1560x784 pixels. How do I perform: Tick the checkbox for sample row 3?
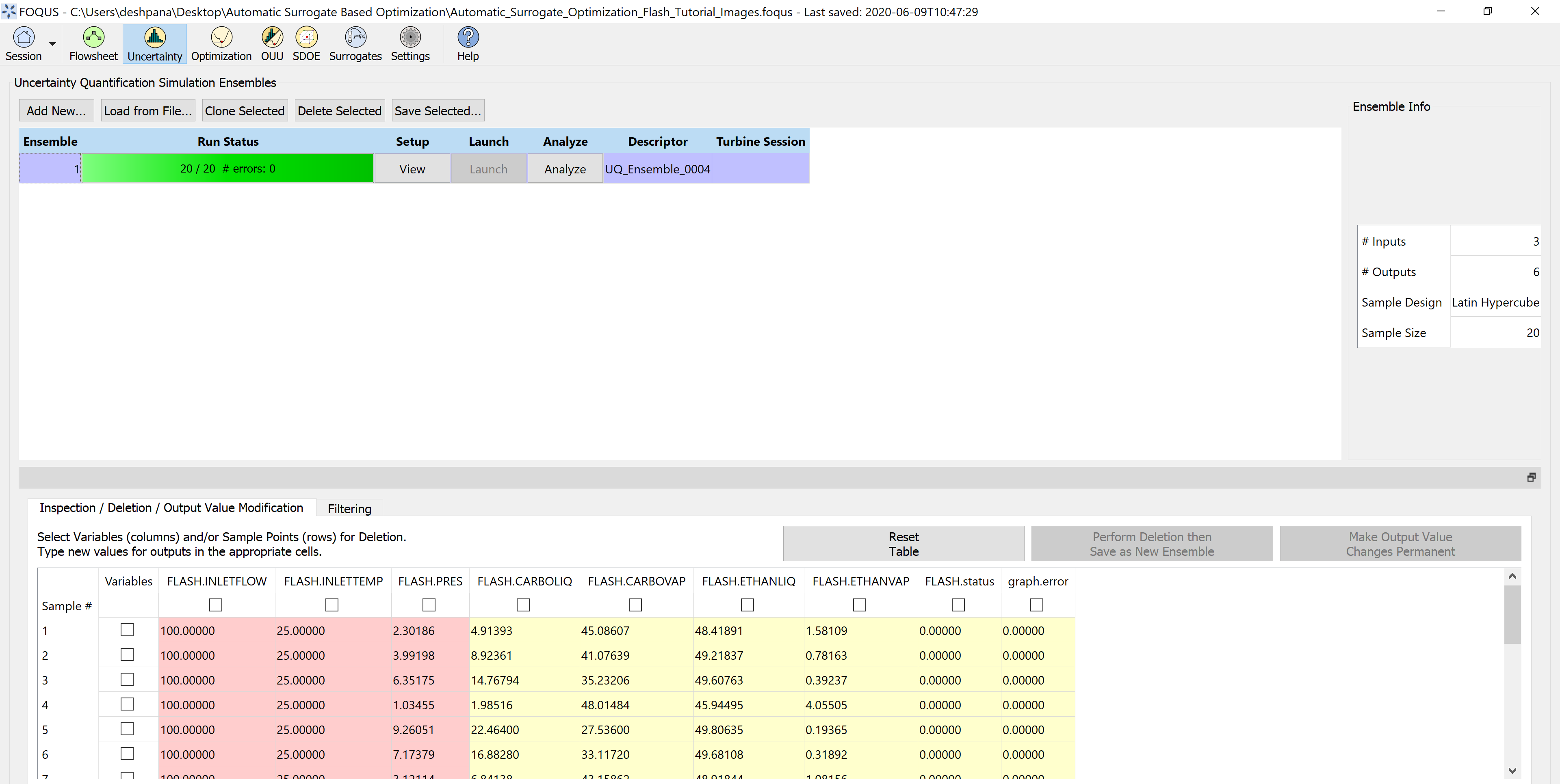tap(127, 679)
